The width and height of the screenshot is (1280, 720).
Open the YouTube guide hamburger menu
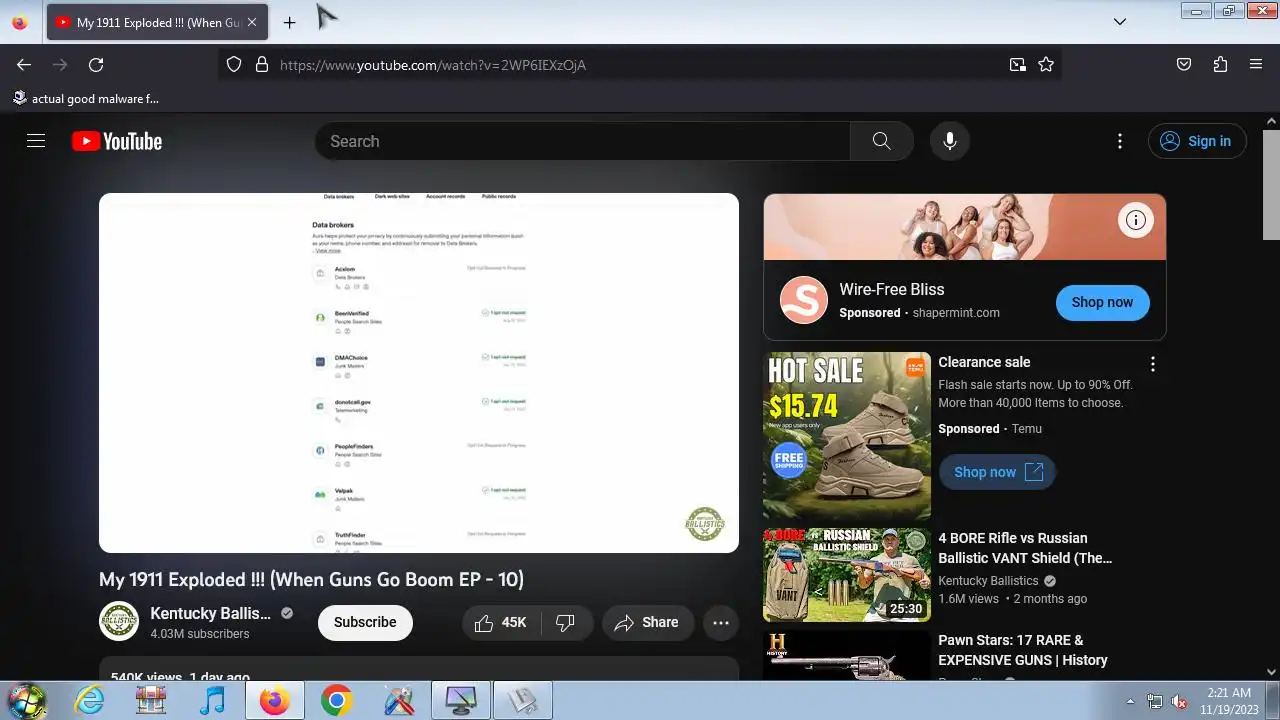(x=36, y=141)
